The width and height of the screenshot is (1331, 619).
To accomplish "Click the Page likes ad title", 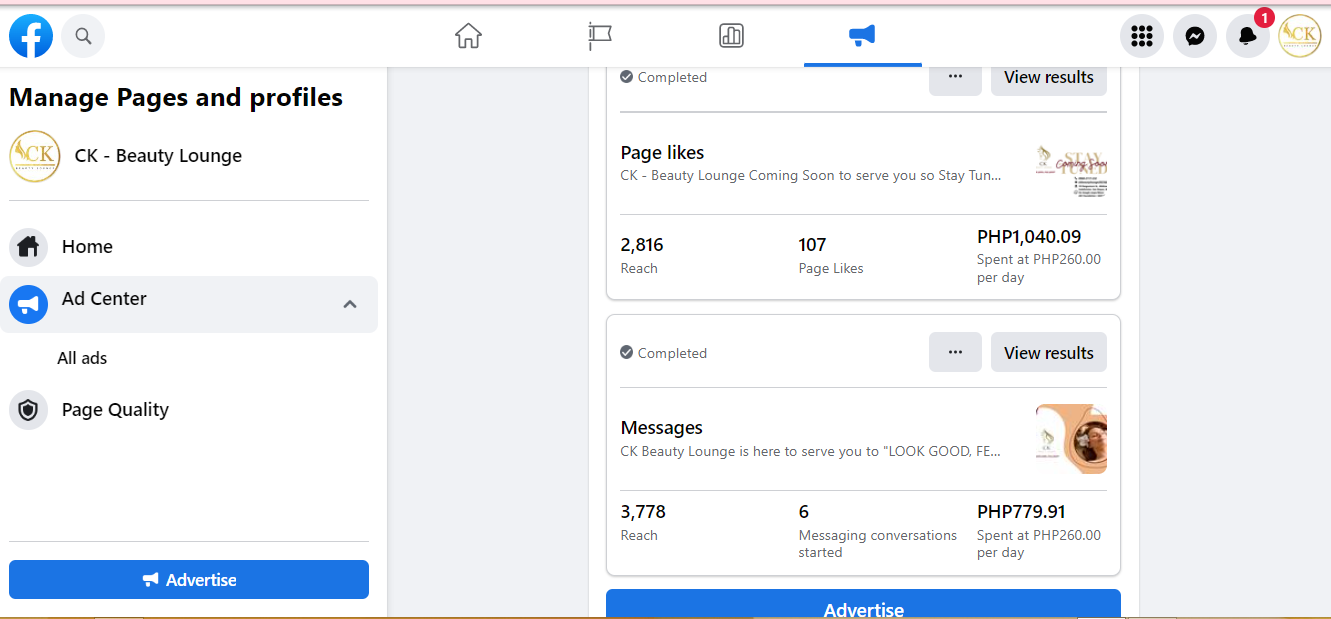I will click(x=662, y=153).
